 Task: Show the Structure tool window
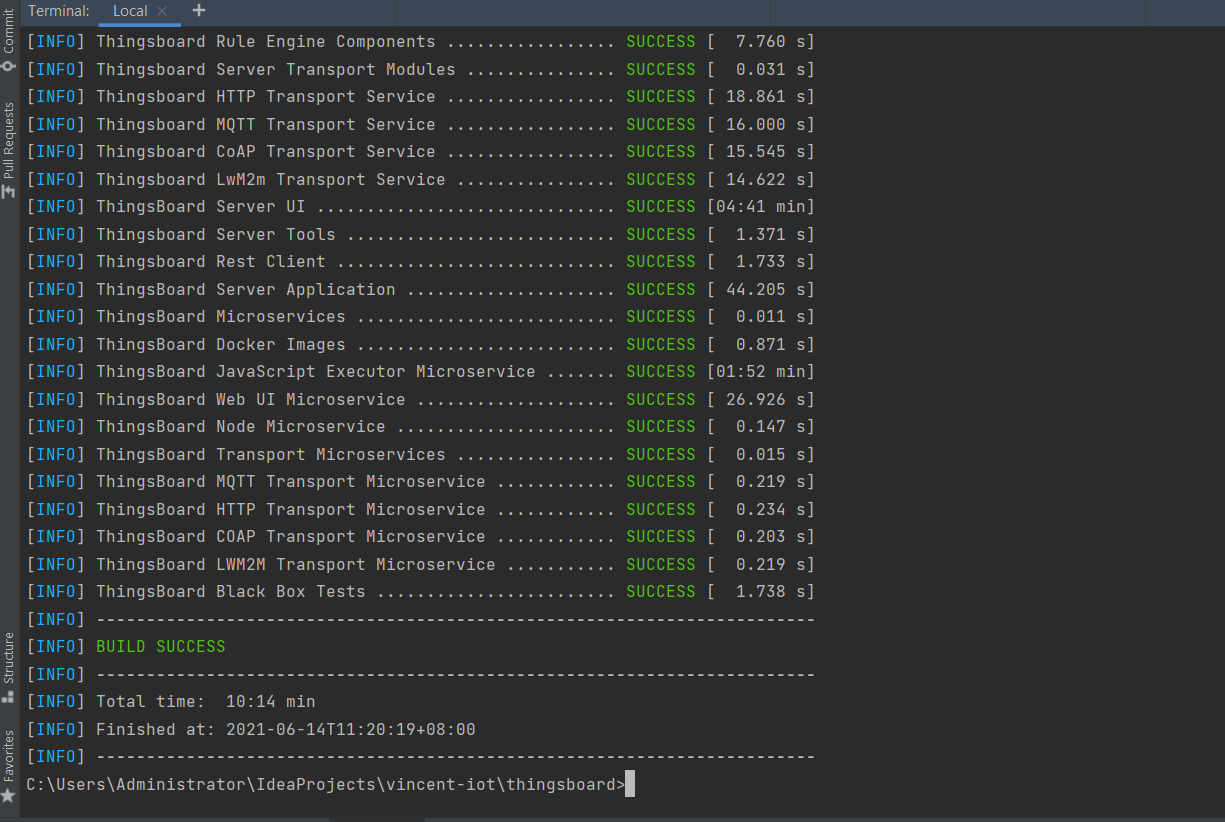click(x=9, y=667)
